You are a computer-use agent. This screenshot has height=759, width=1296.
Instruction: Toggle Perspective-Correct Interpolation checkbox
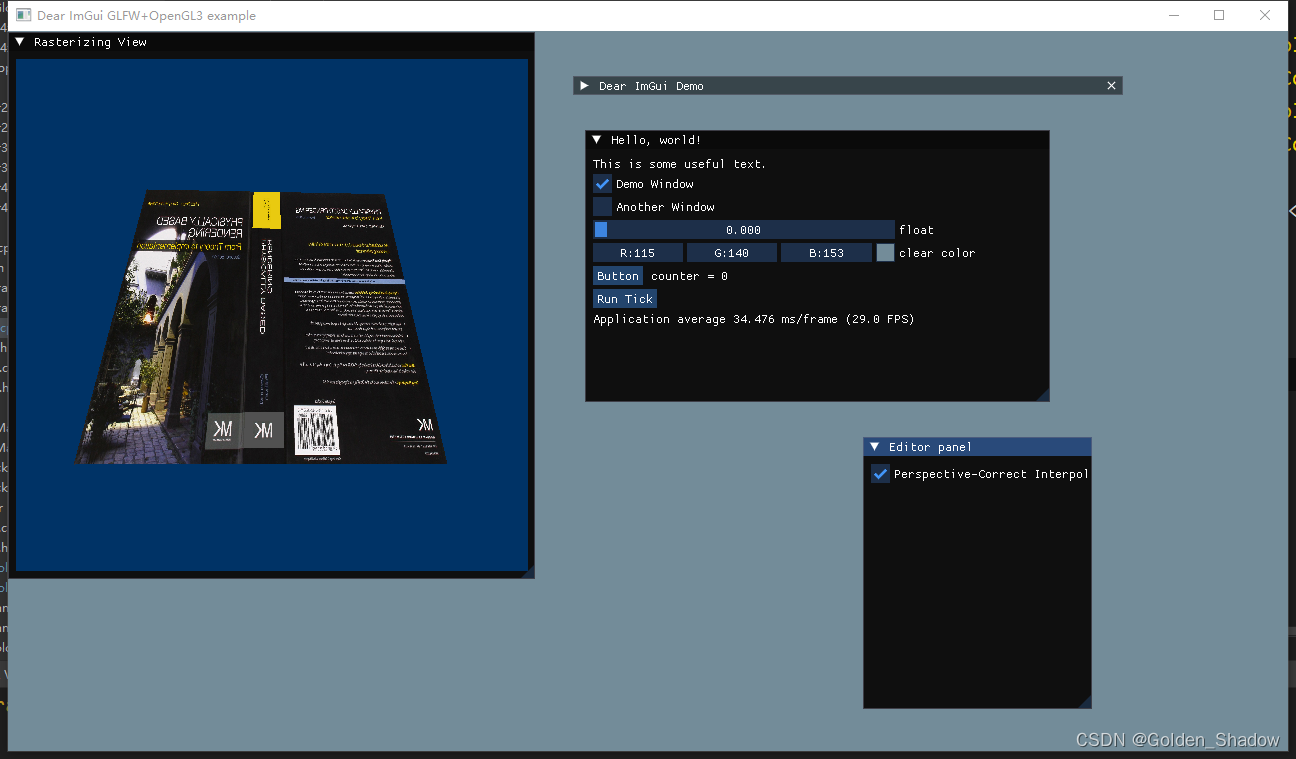pos(880,474)
